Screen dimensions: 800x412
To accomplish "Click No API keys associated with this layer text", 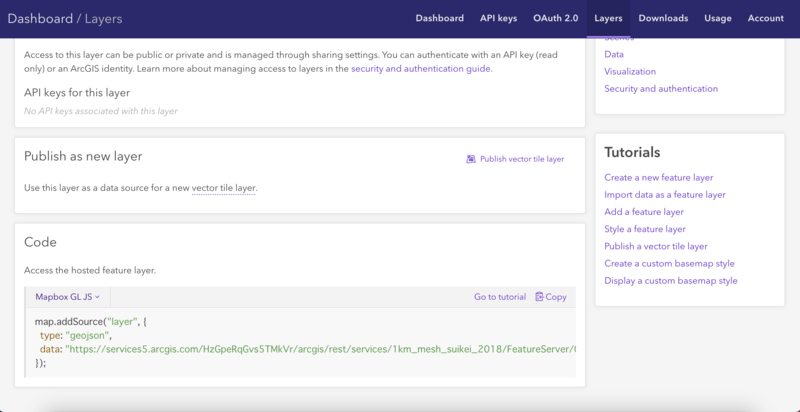I will (101, 111).
